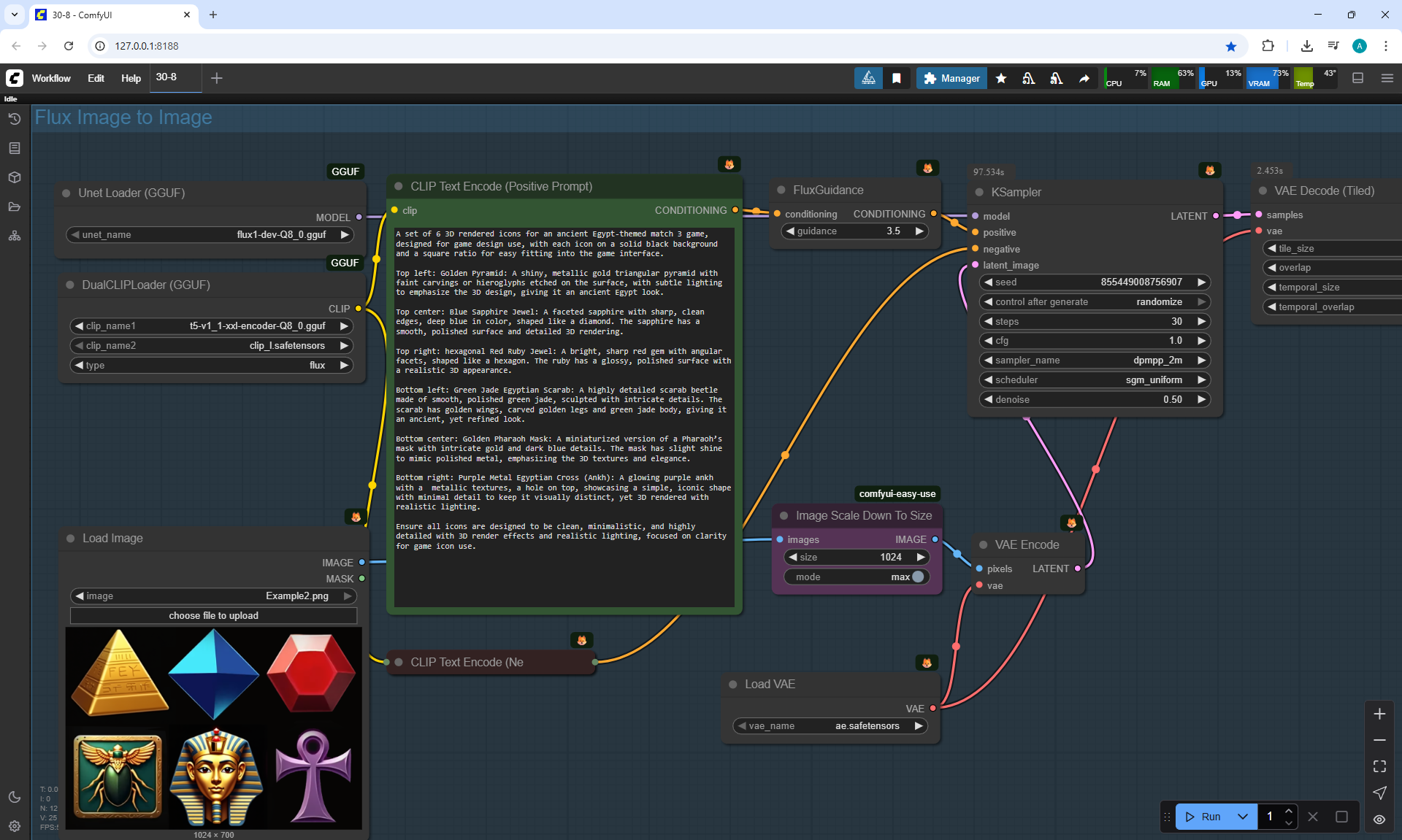Click the star favorites icon beside Manager
The image size is (1402, 840).
pos(1001,78)
